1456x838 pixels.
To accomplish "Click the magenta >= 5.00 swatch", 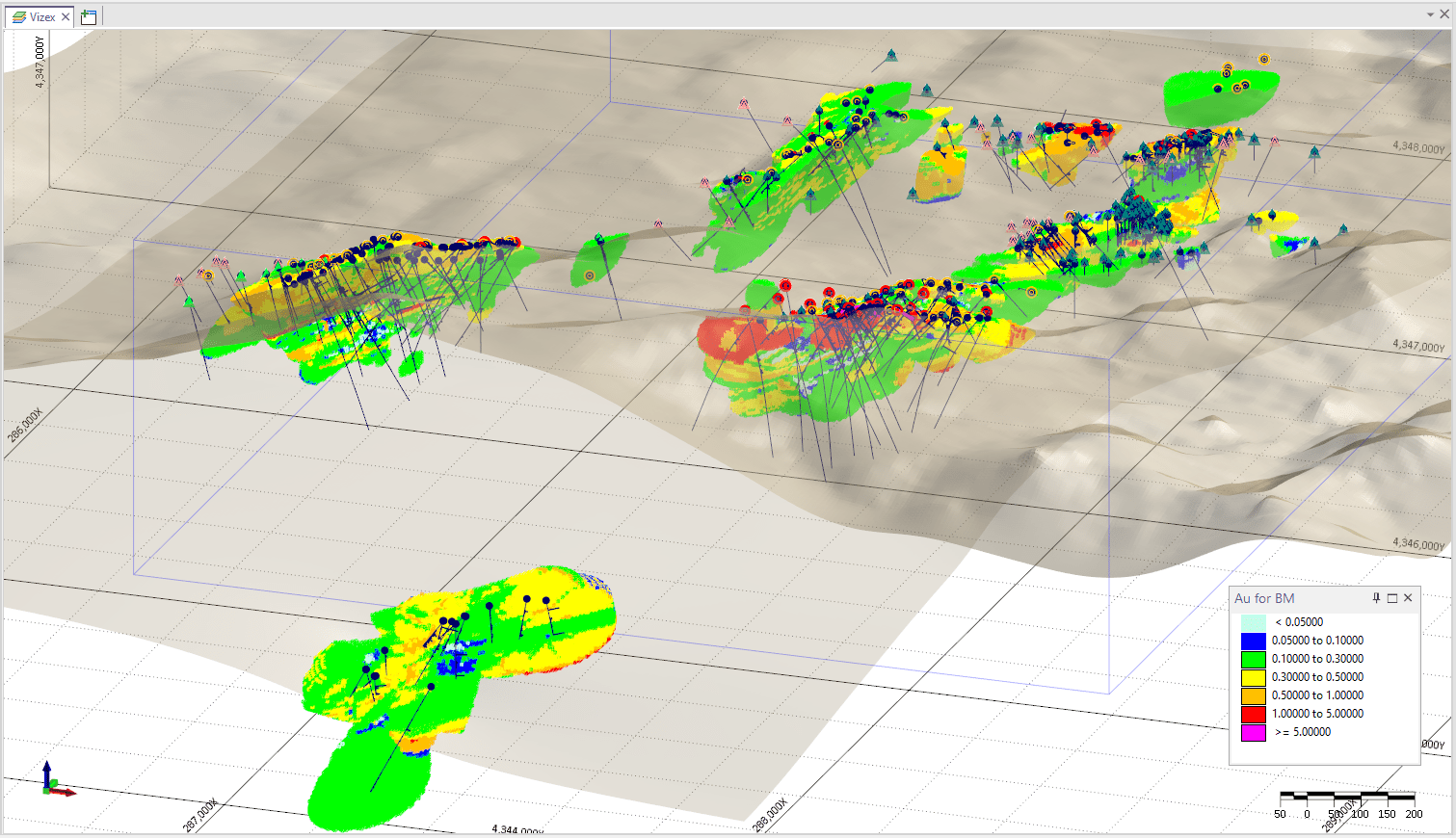I will tap(1253, 732).
